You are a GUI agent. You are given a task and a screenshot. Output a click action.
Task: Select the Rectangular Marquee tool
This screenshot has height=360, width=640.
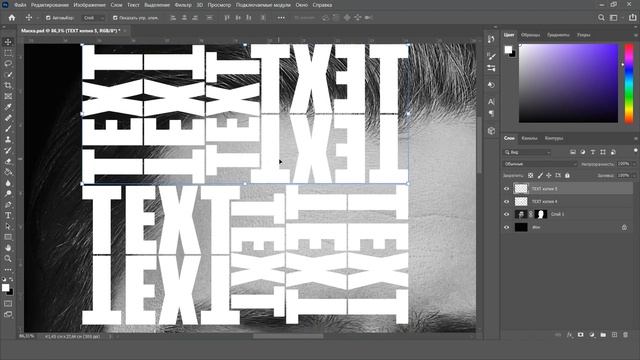[8, 53]
